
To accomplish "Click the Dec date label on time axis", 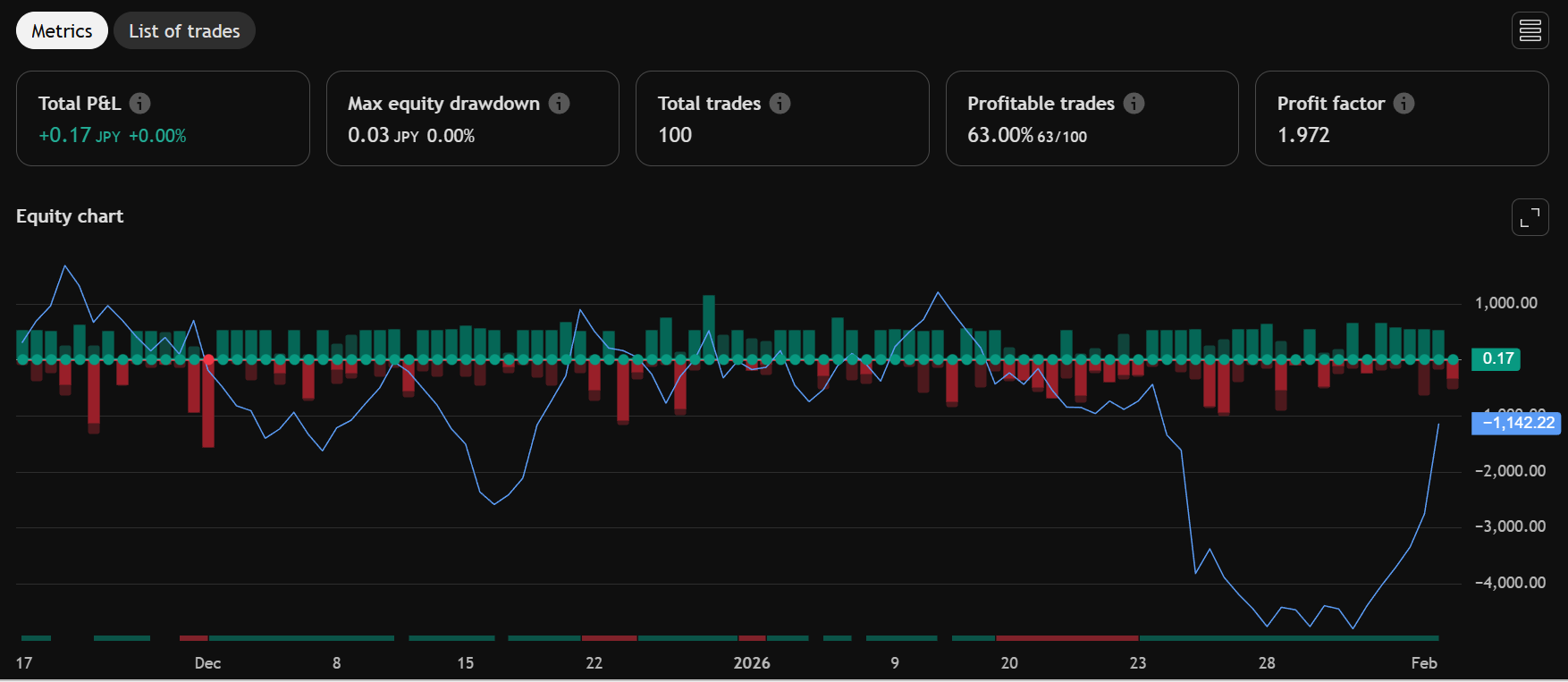I will point(207,663).
